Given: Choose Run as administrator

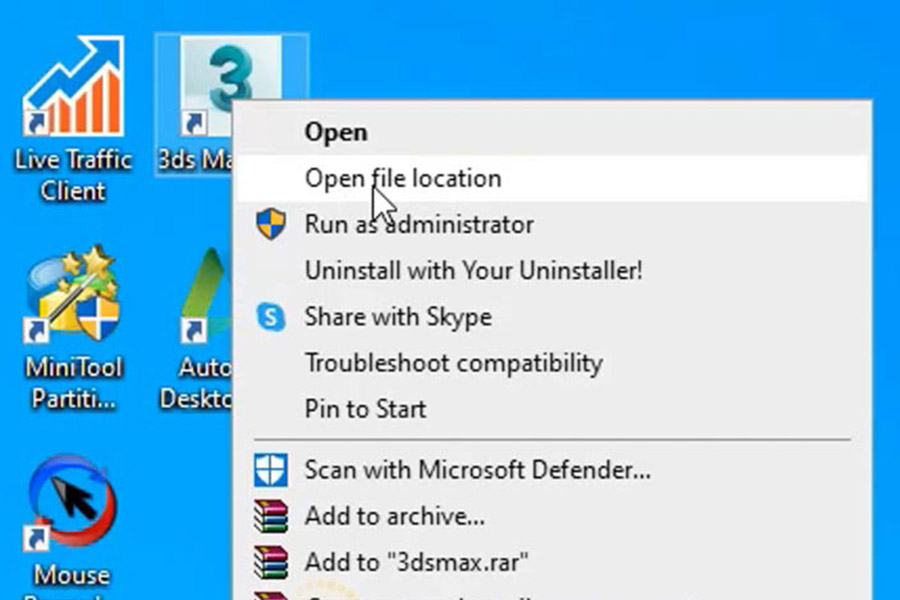Looking at the screenshot, I should (551, 224).
